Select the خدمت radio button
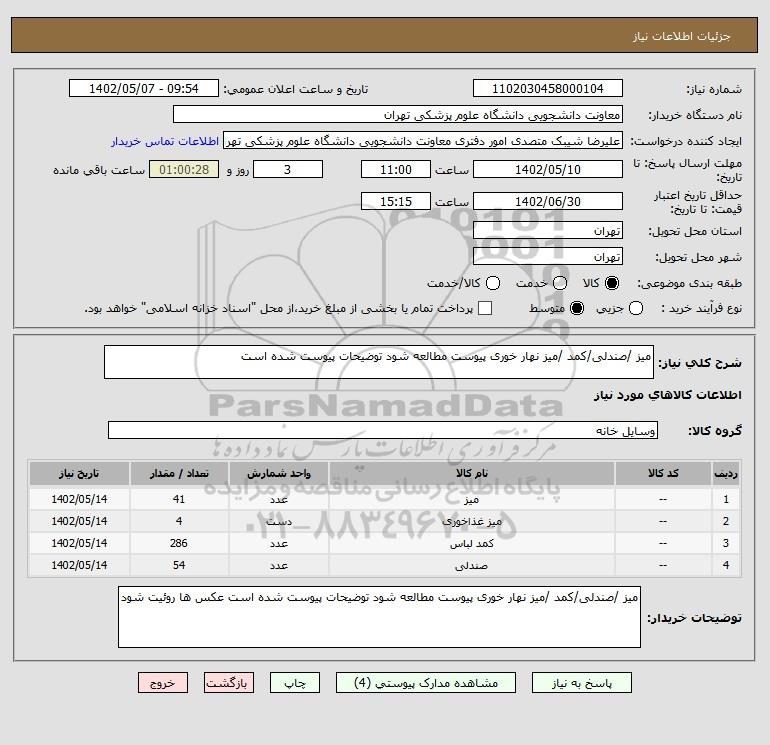770x745 pixels. coord(560,283)
